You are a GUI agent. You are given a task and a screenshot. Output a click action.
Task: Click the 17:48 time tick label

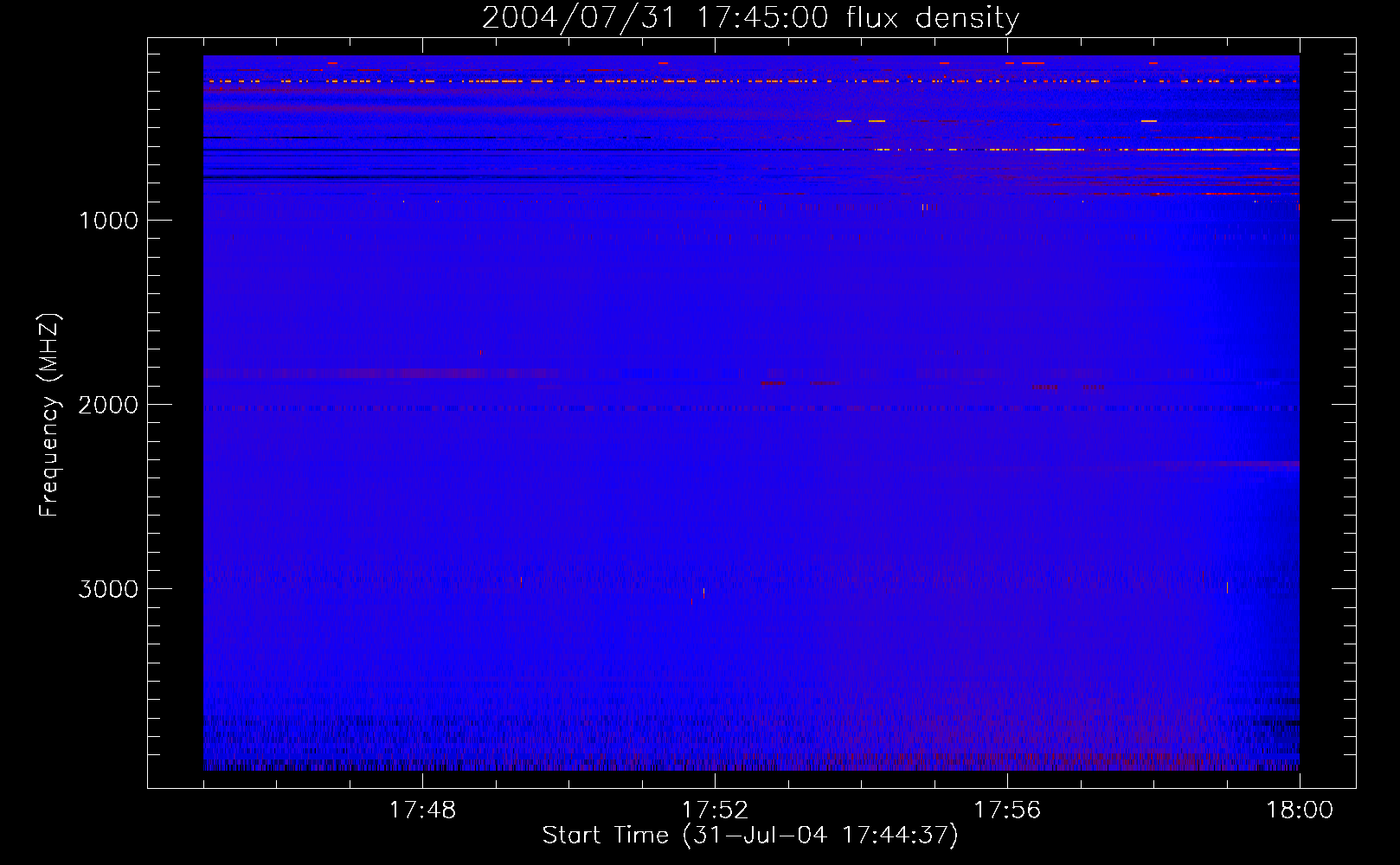422,811
